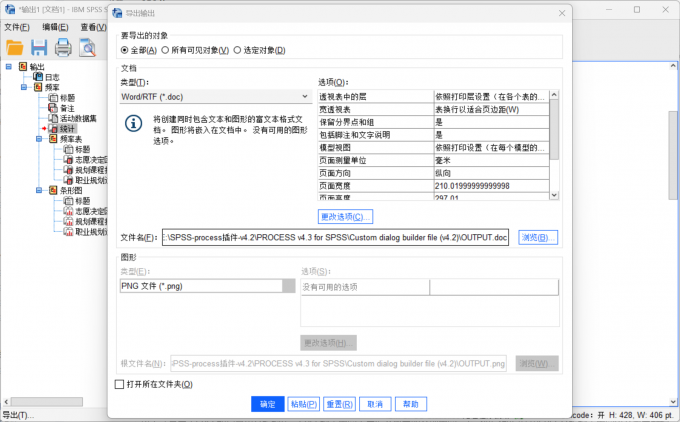Click the options table vertical scrollbar thumb
This screenshot has width=680, height=422.
(554, 129)
